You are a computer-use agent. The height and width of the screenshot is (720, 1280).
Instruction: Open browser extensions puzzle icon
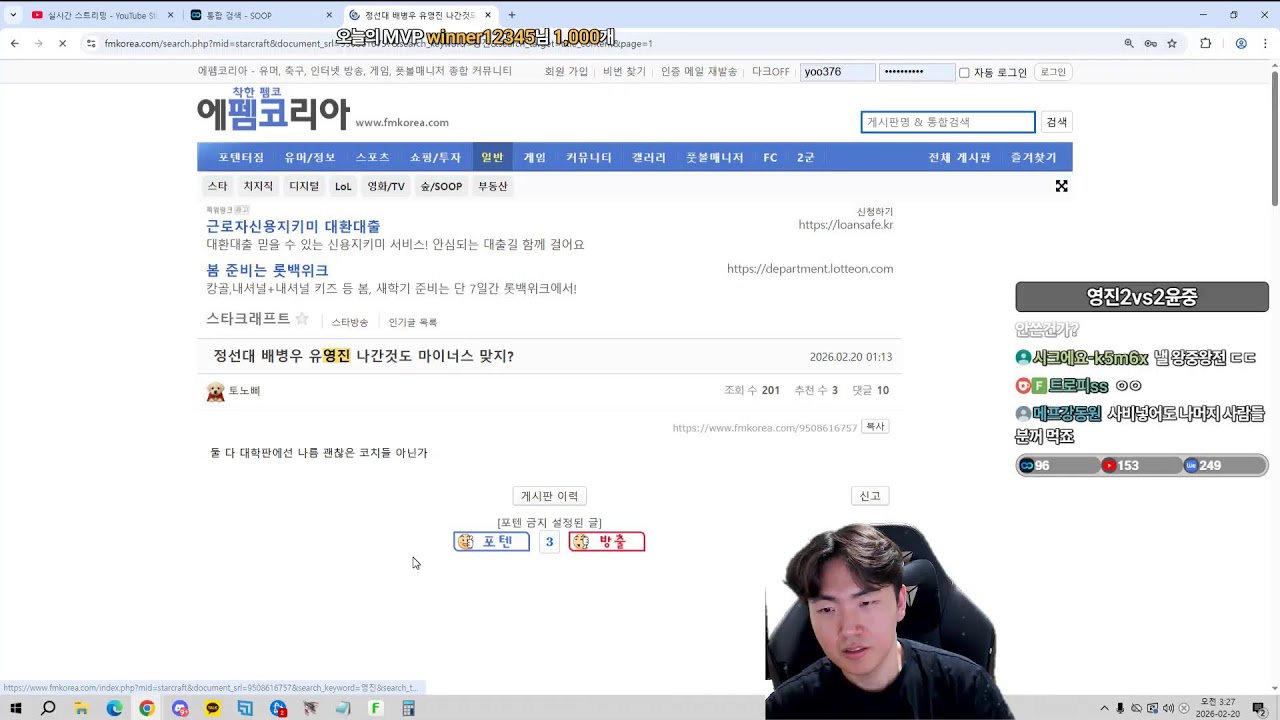[1205, 44]
